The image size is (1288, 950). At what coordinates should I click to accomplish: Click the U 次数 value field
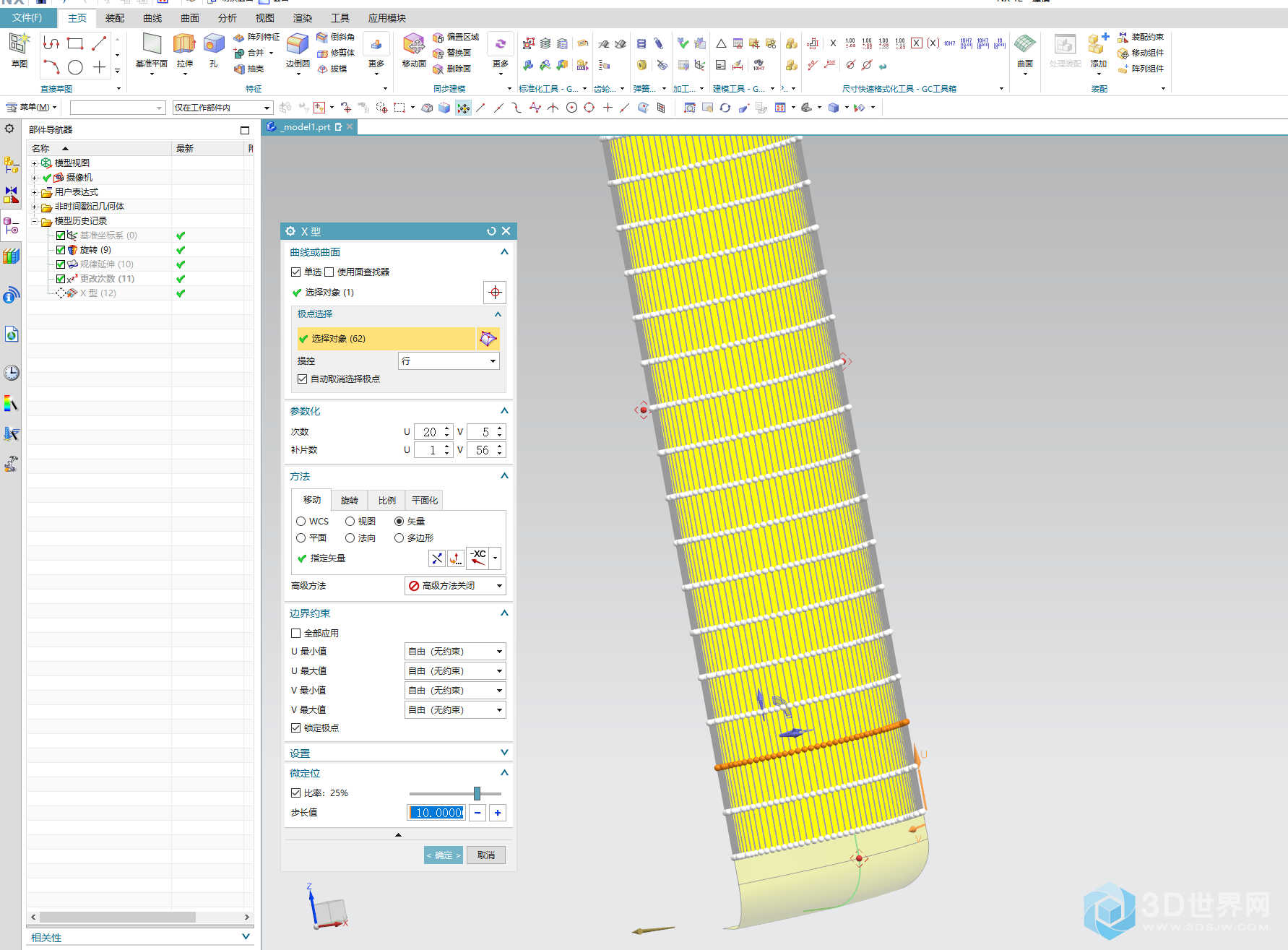[429, 432]
